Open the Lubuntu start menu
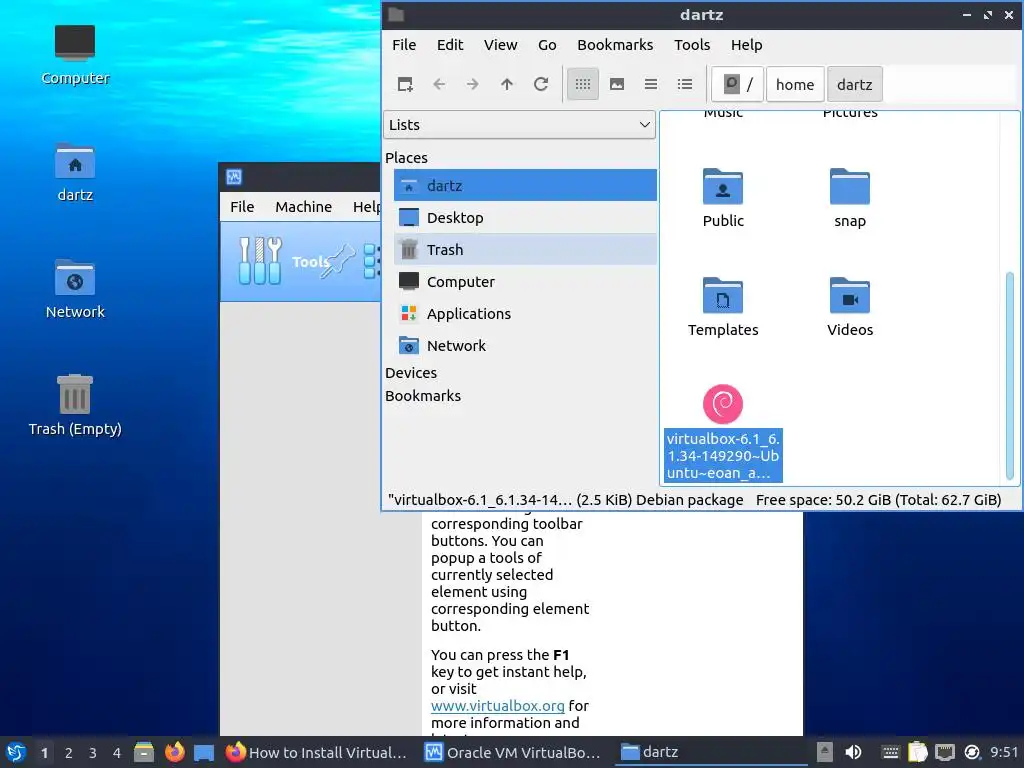This screenshot has height=768, width=1024. pos(16,752)
